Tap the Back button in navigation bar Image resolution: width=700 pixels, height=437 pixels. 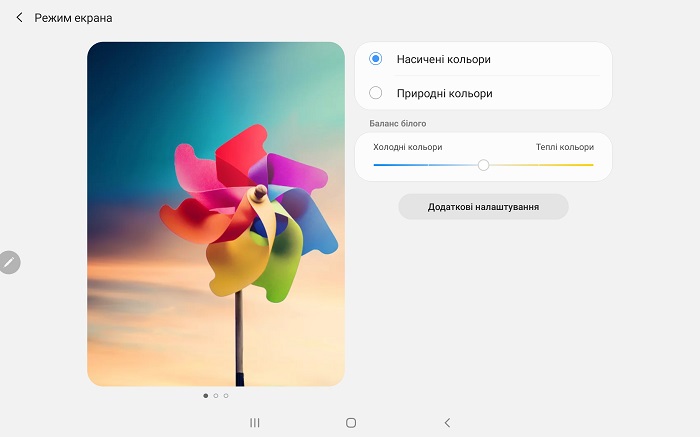point(447,422)
